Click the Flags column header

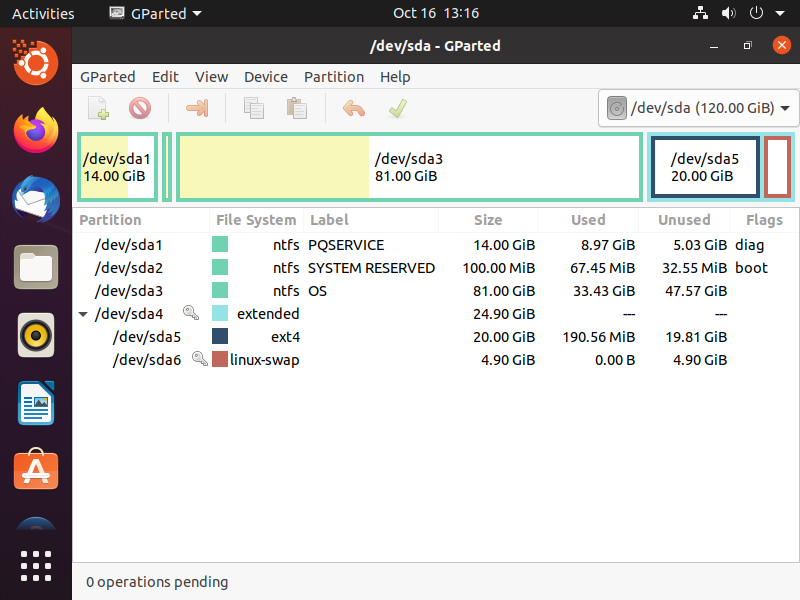pos(764,220)
